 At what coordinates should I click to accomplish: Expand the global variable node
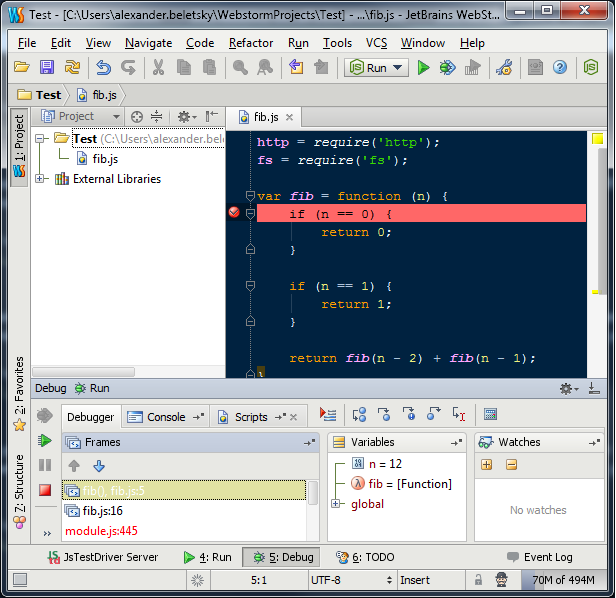336,504
